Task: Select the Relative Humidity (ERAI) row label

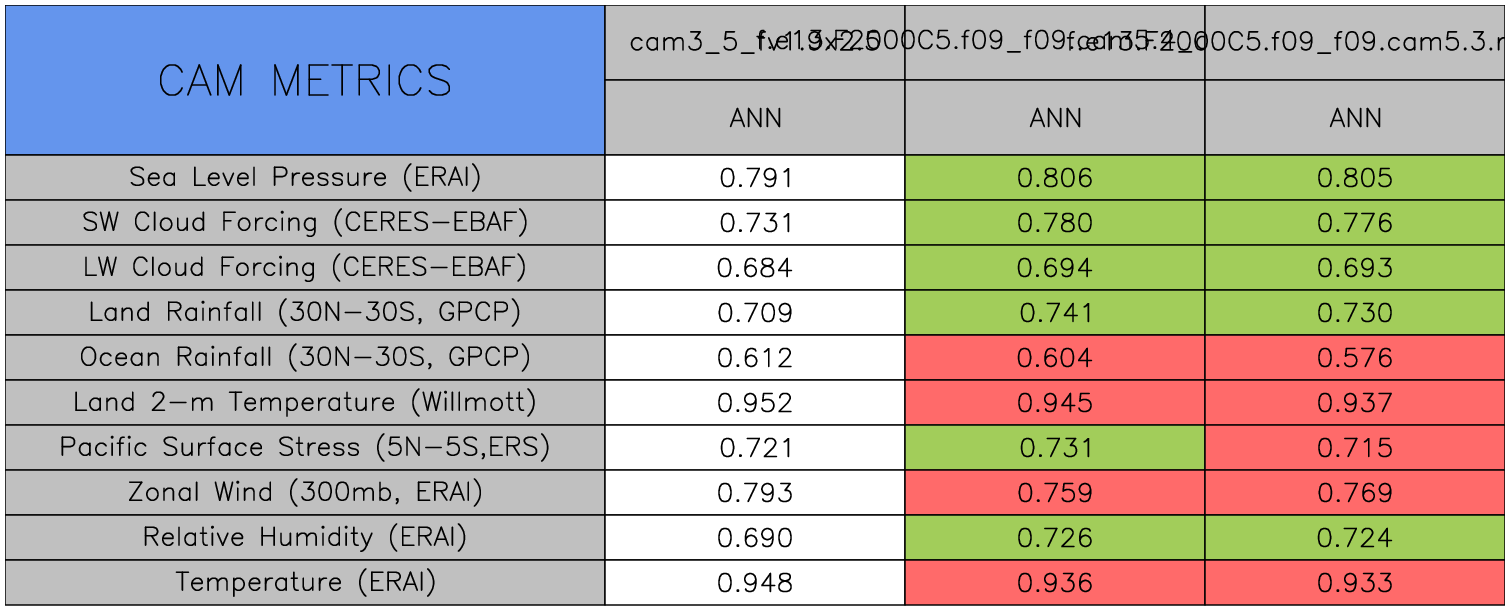Action: tap(305, 538)
